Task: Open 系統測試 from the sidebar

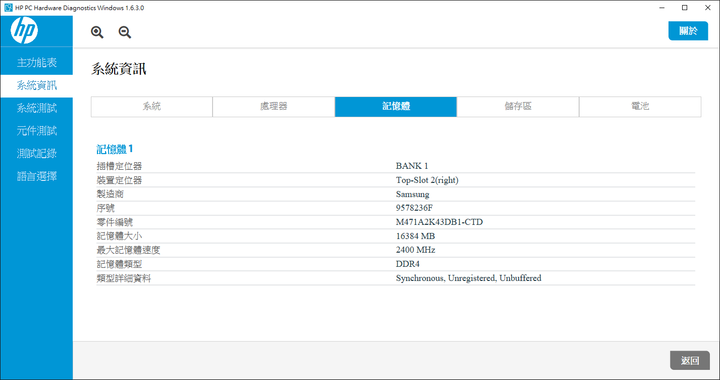Action: tap(37, 108)
